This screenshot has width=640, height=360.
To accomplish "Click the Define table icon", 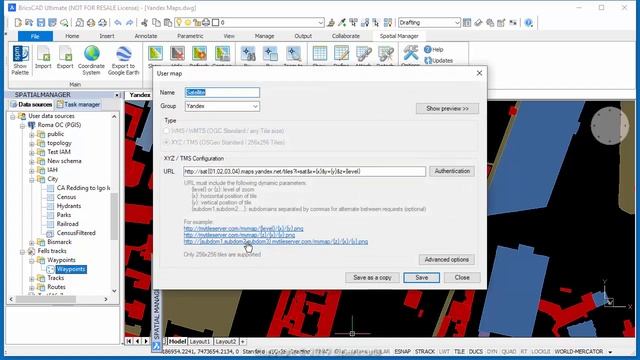I will [341, 54].
